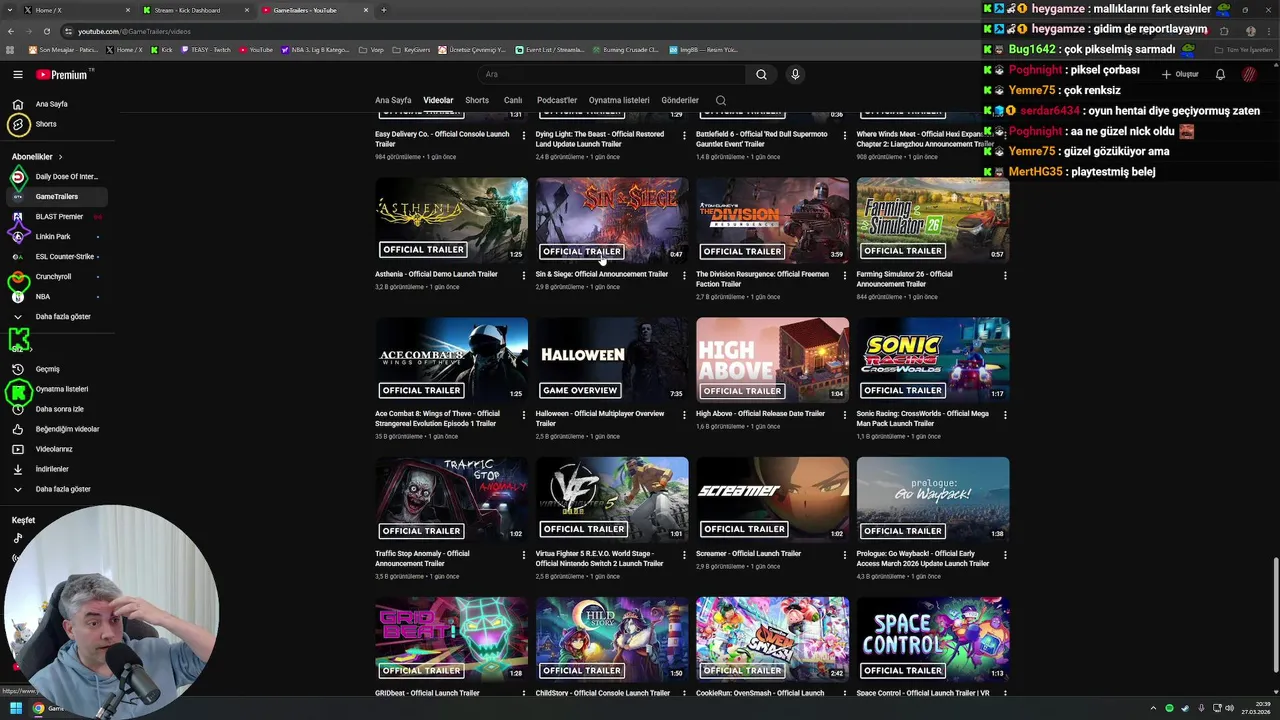Click the YouTube search input field

(611, 74)
